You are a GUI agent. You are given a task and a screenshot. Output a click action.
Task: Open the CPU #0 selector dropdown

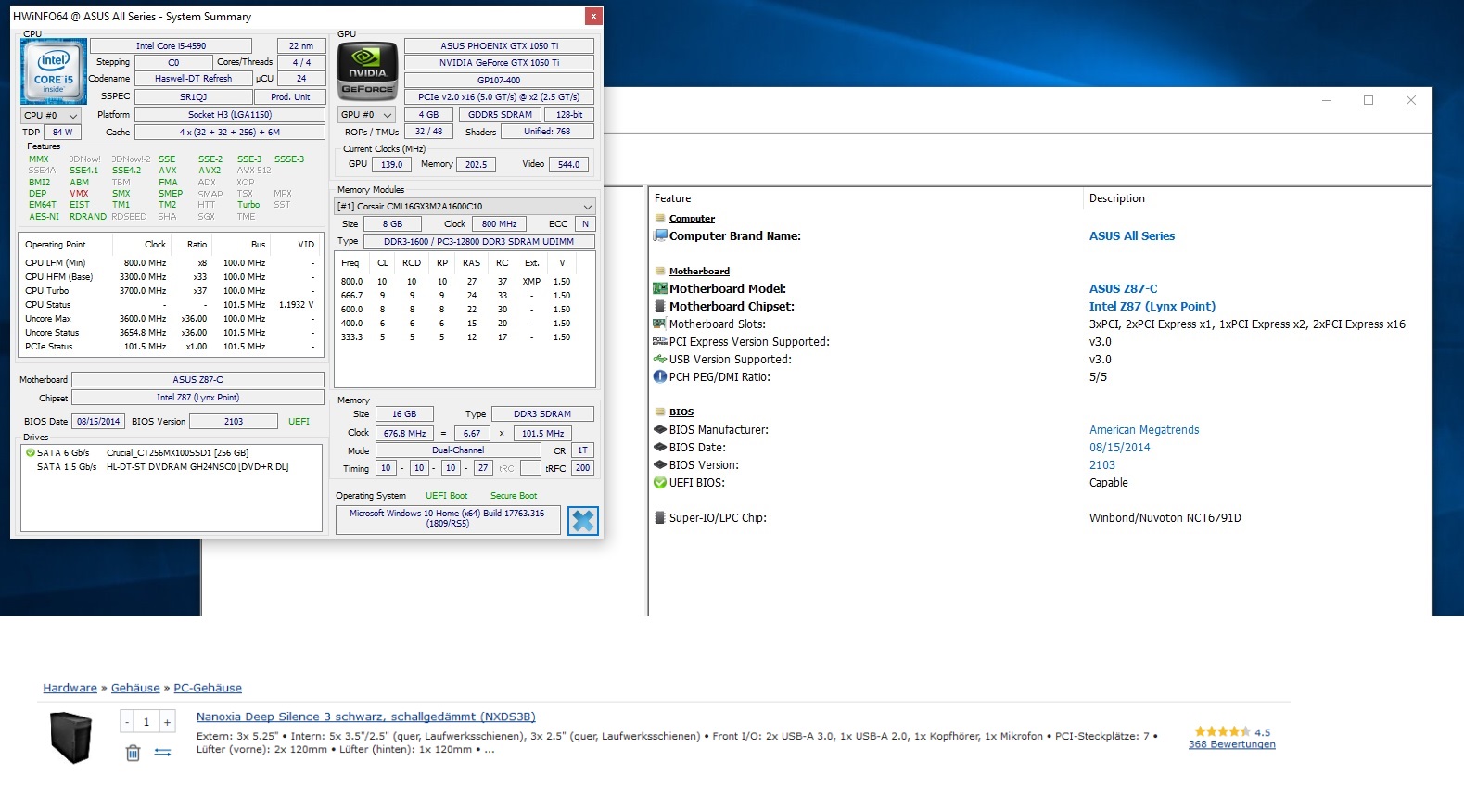tap(51, 115)
